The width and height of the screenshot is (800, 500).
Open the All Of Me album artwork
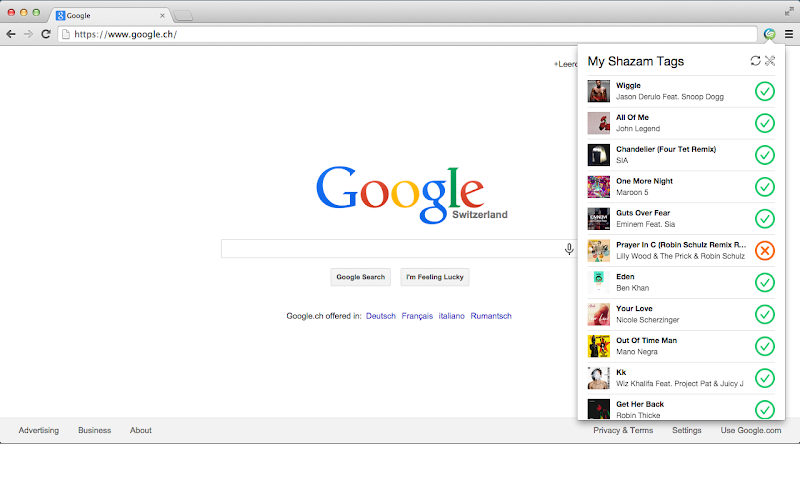pos(598,123)
